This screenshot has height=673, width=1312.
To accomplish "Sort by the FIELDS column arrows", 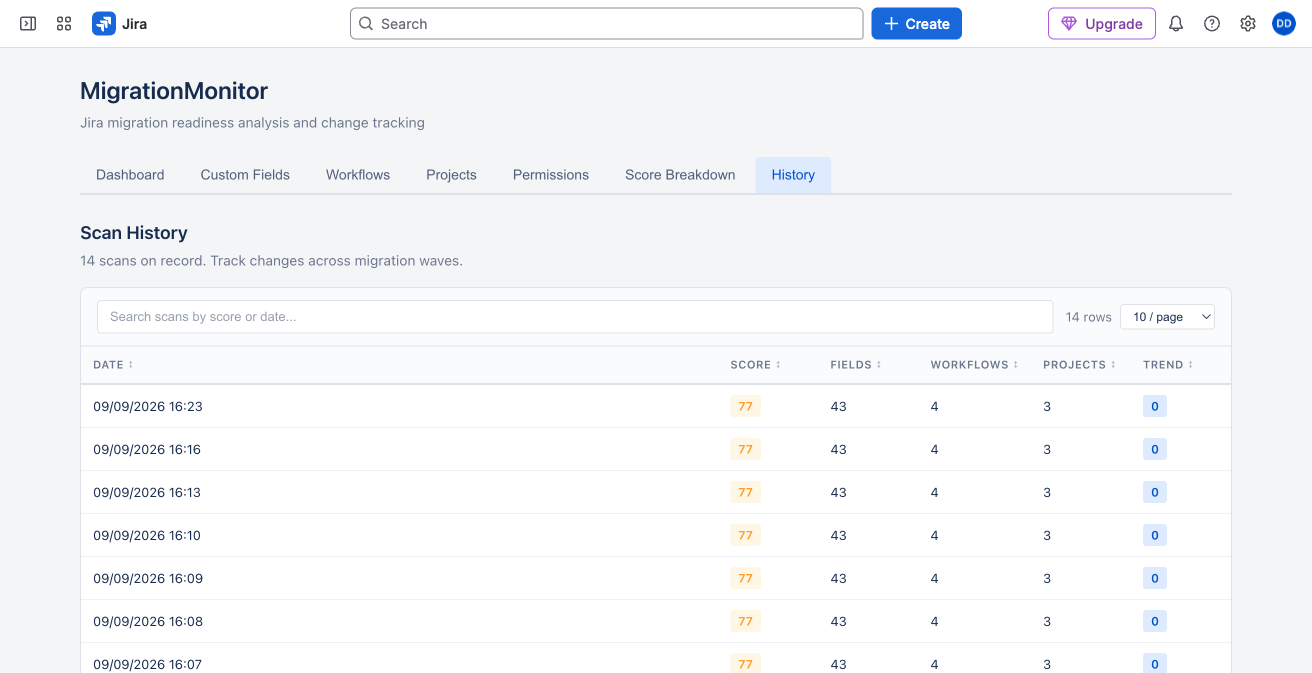I will 879,365.
